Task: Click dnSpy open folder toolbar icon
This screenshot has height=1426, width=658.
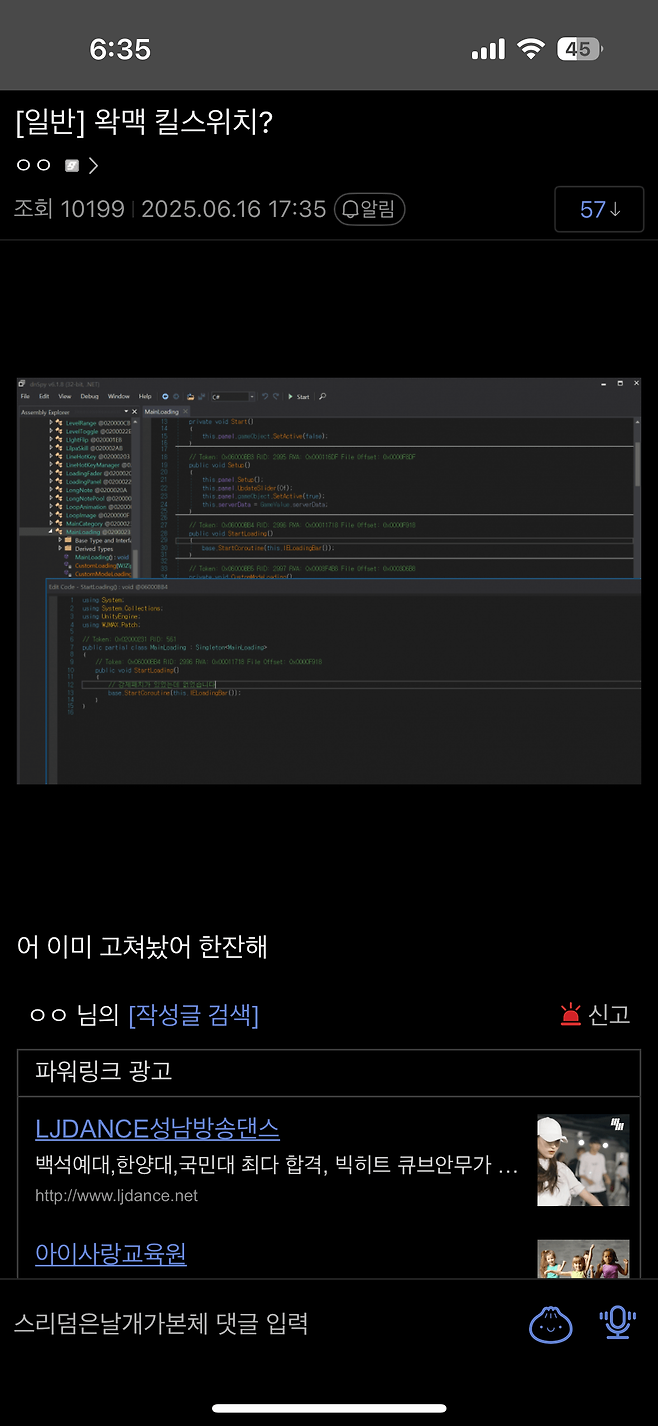Action: tap(190, 396)
